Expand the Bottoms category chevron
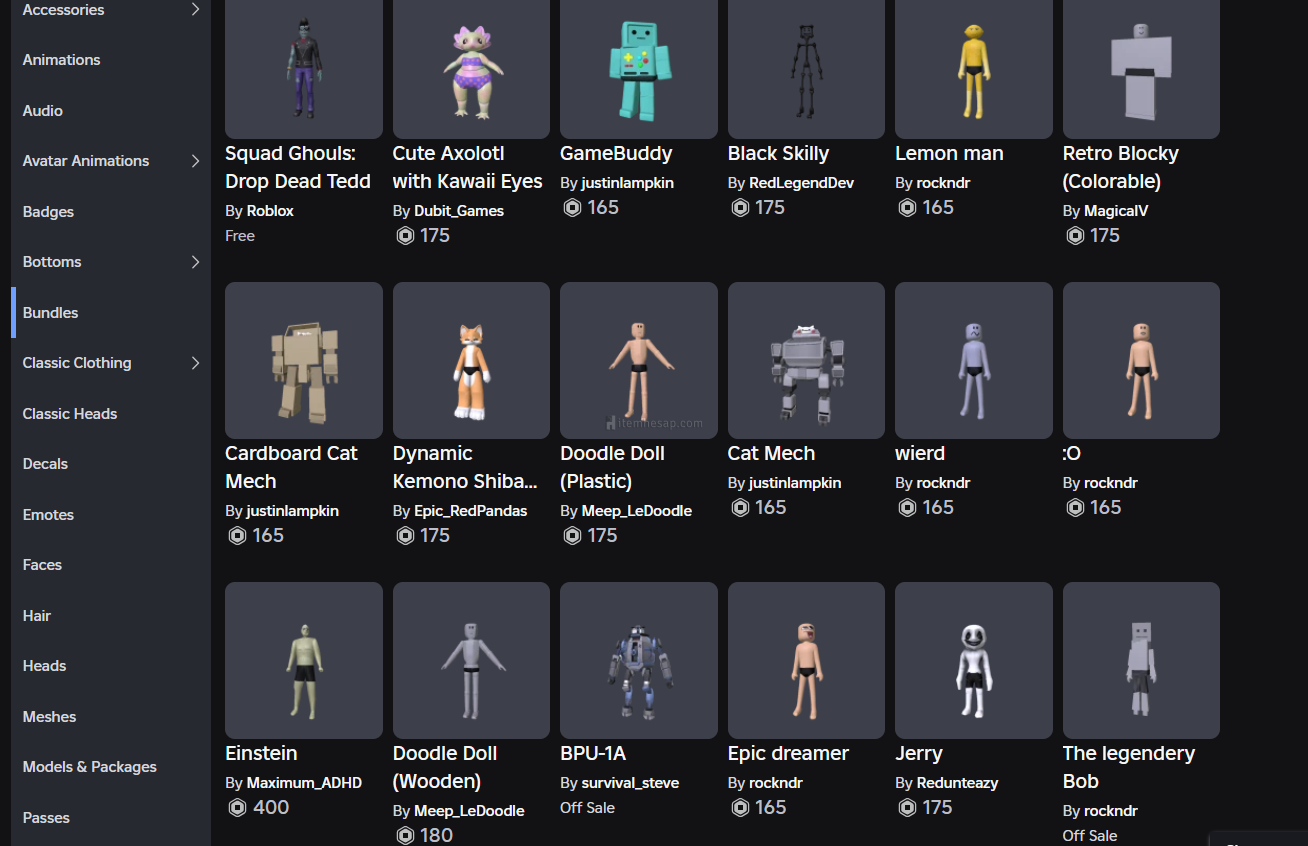 coord(195,262)
